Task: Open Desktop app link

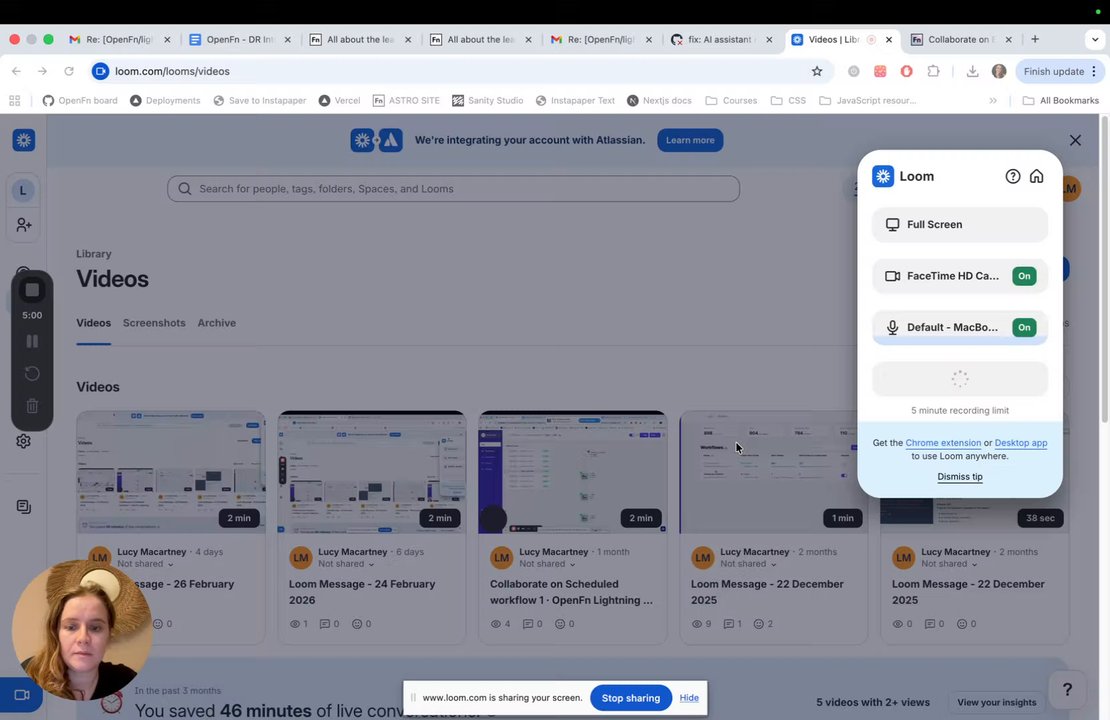Action: (x=1021, y=443)
